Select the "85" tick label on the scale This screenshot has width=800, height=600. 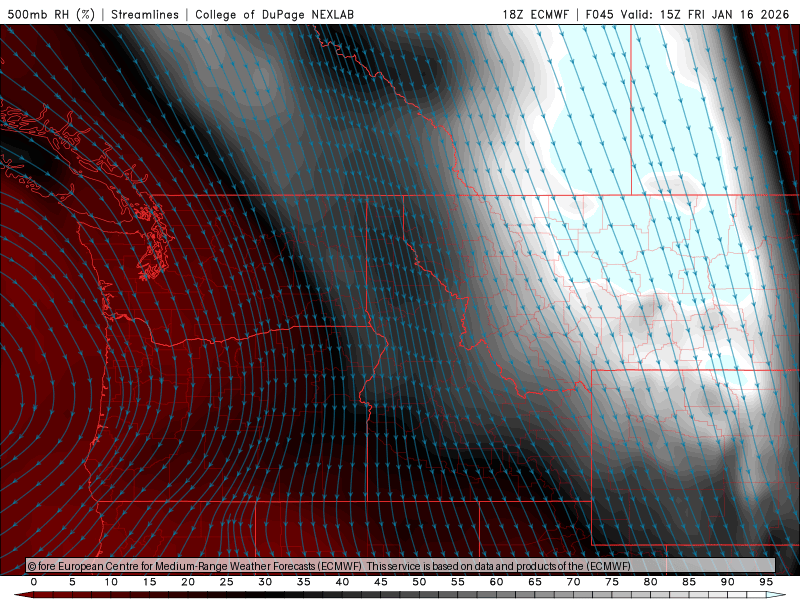point(689,582)
